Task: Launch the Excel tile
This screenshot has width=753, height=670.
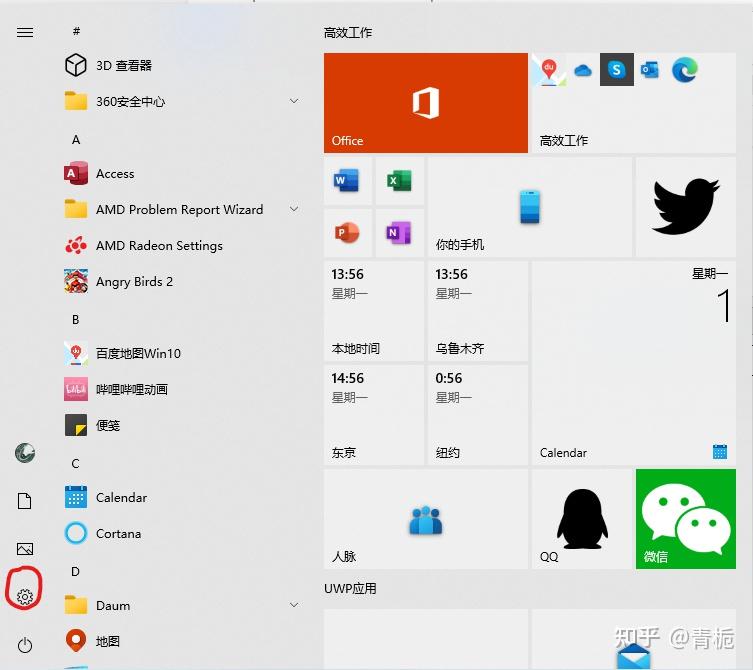Action: pos(400,181)
